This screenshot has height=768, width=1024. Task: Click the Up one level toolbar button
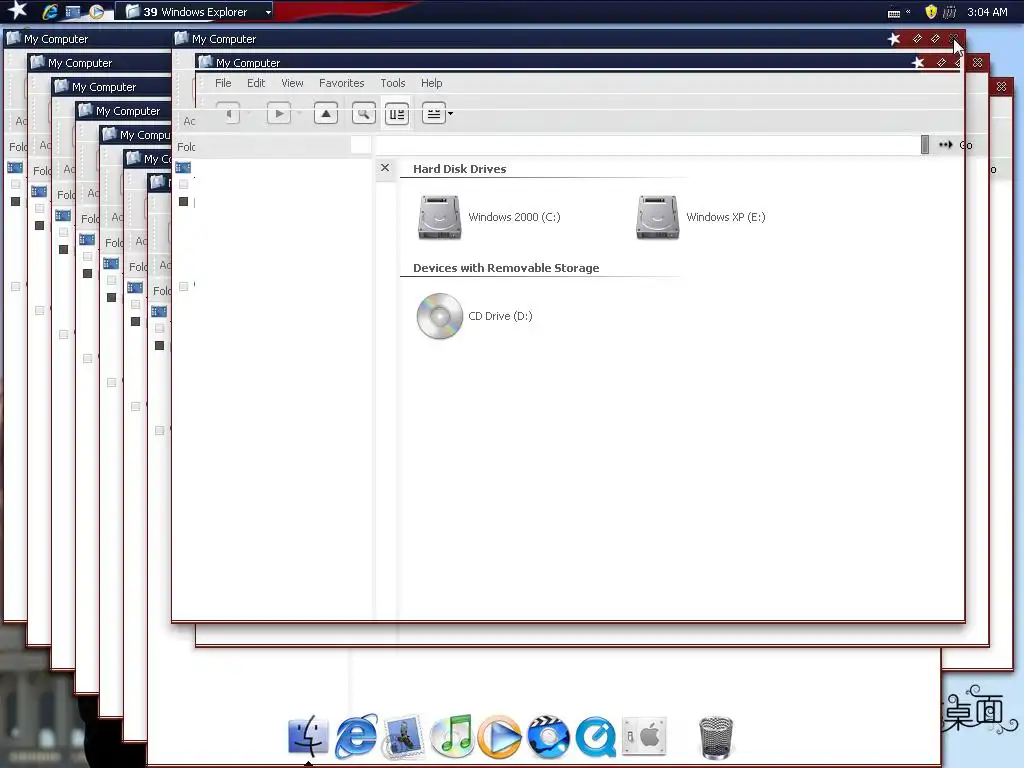326,114
